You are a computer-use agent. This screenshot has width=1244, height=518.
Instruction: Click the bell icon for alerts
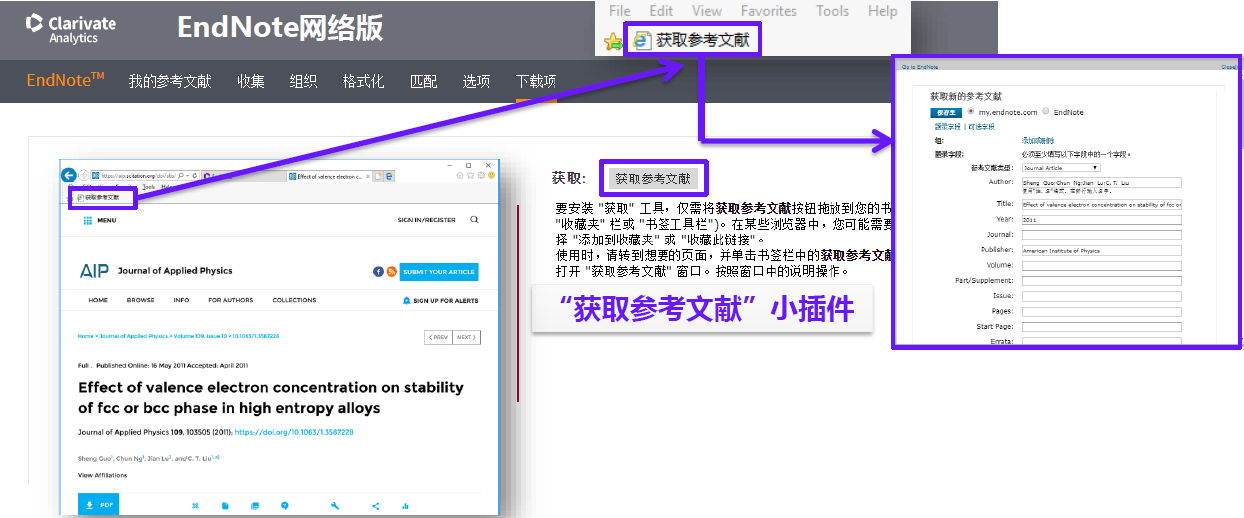tap(406, 300)
